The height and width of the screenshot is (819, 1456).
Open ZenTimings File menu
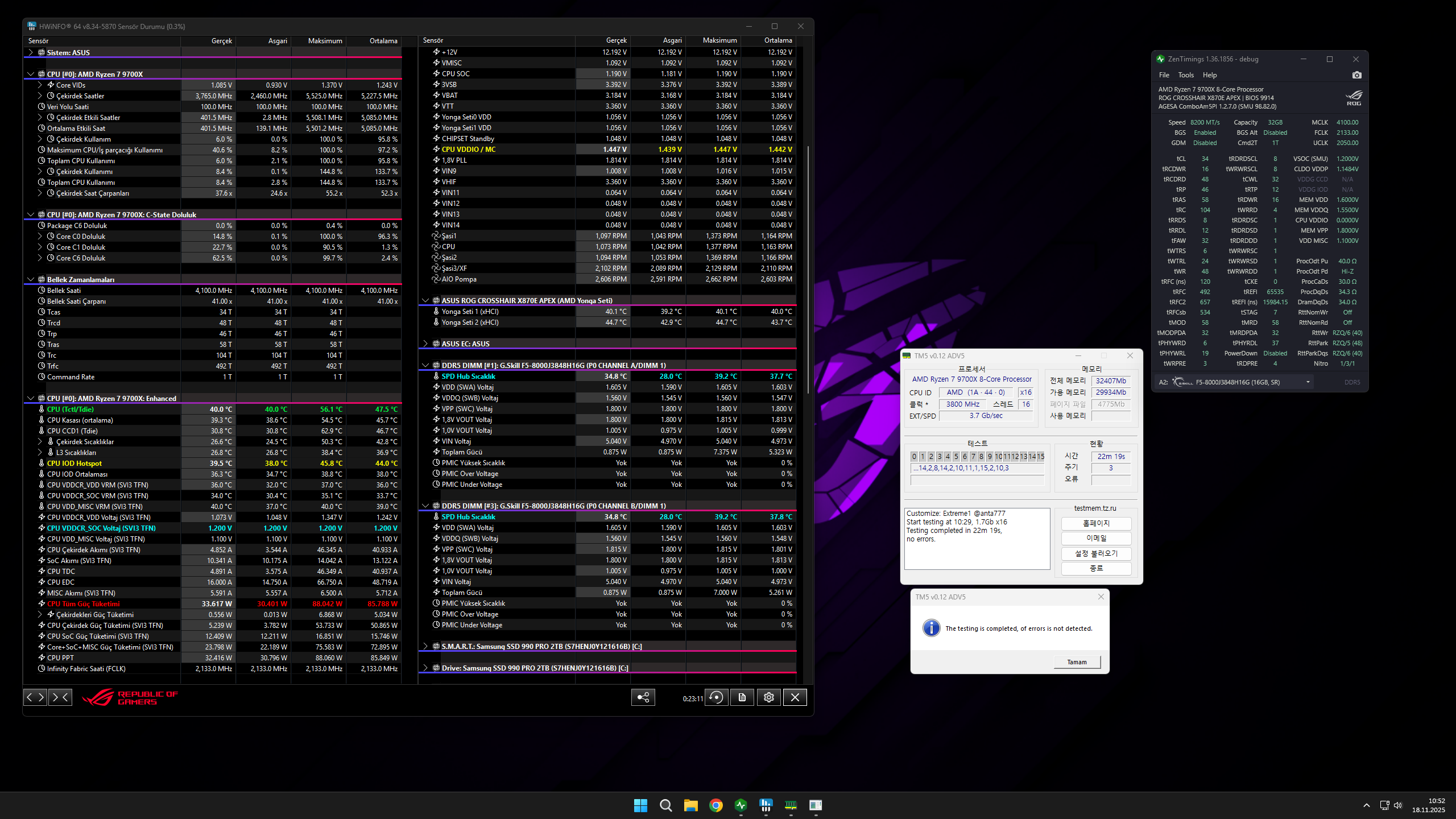1164,75
